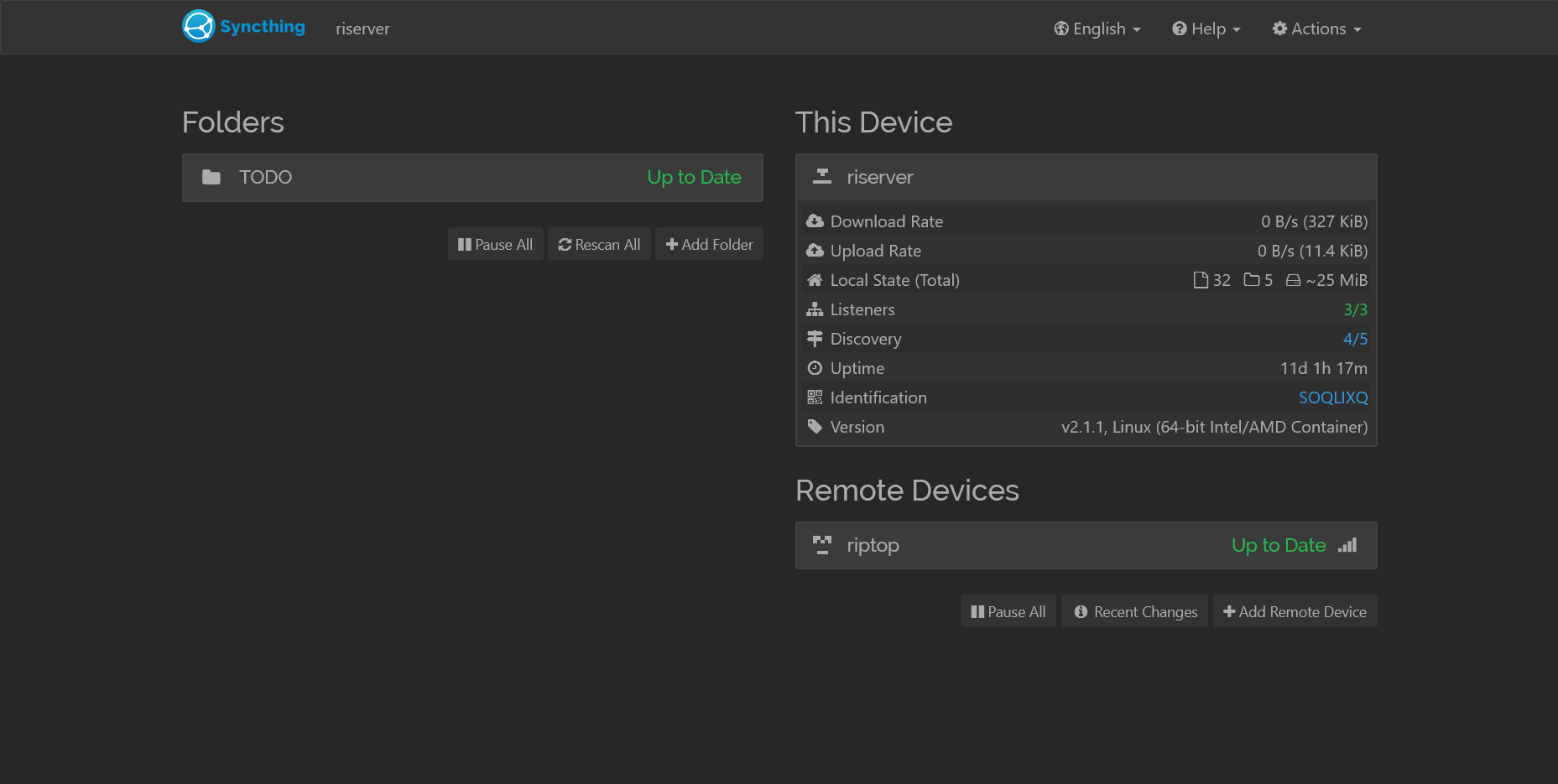Click the riptop connection signal bars icon
Image resolution: width=1558 pixels, height=784 pixels.
tap(1347, 545)
